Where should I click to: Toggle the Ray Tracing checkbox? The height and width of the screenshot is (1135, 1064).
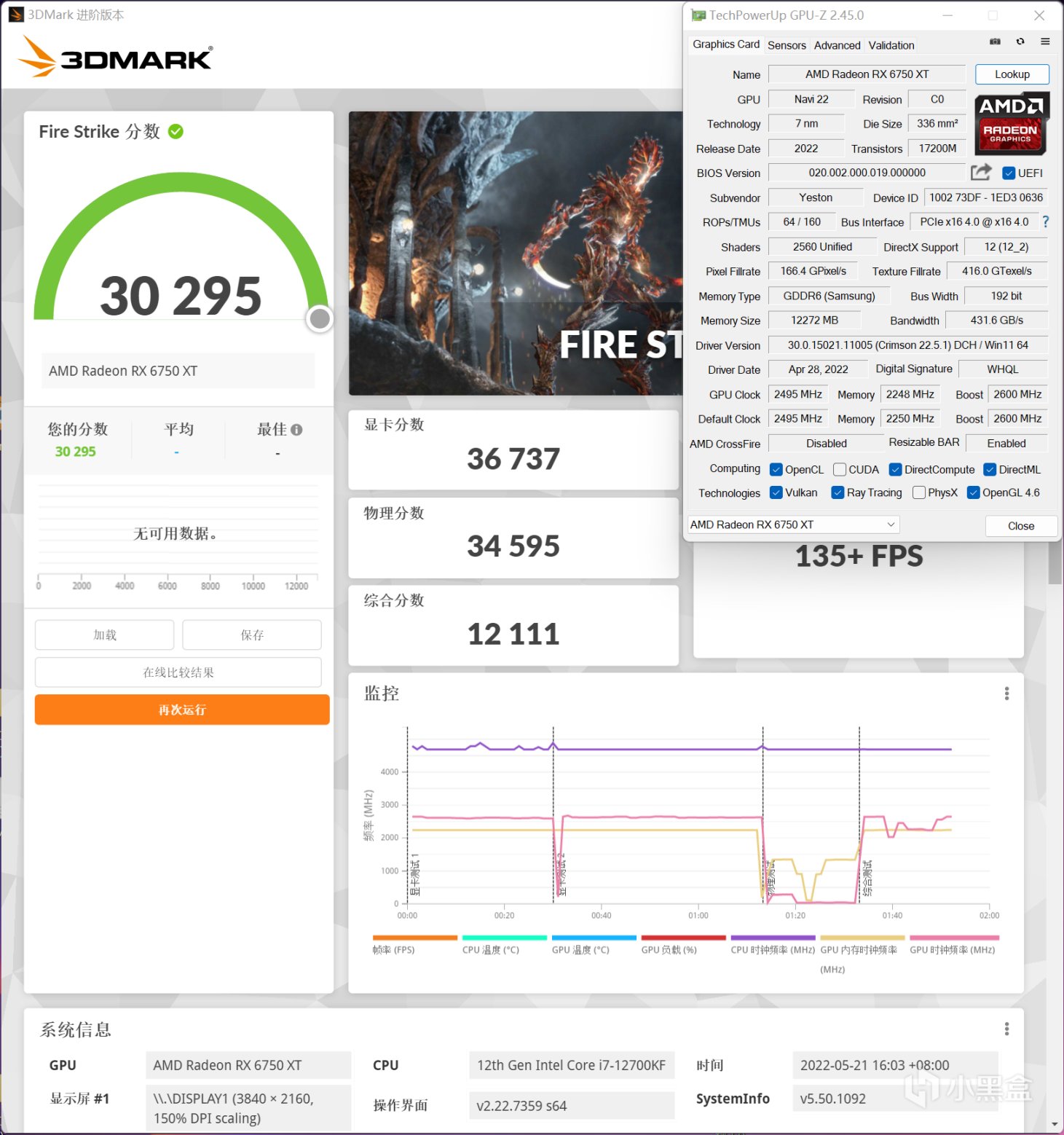[838, 492]
